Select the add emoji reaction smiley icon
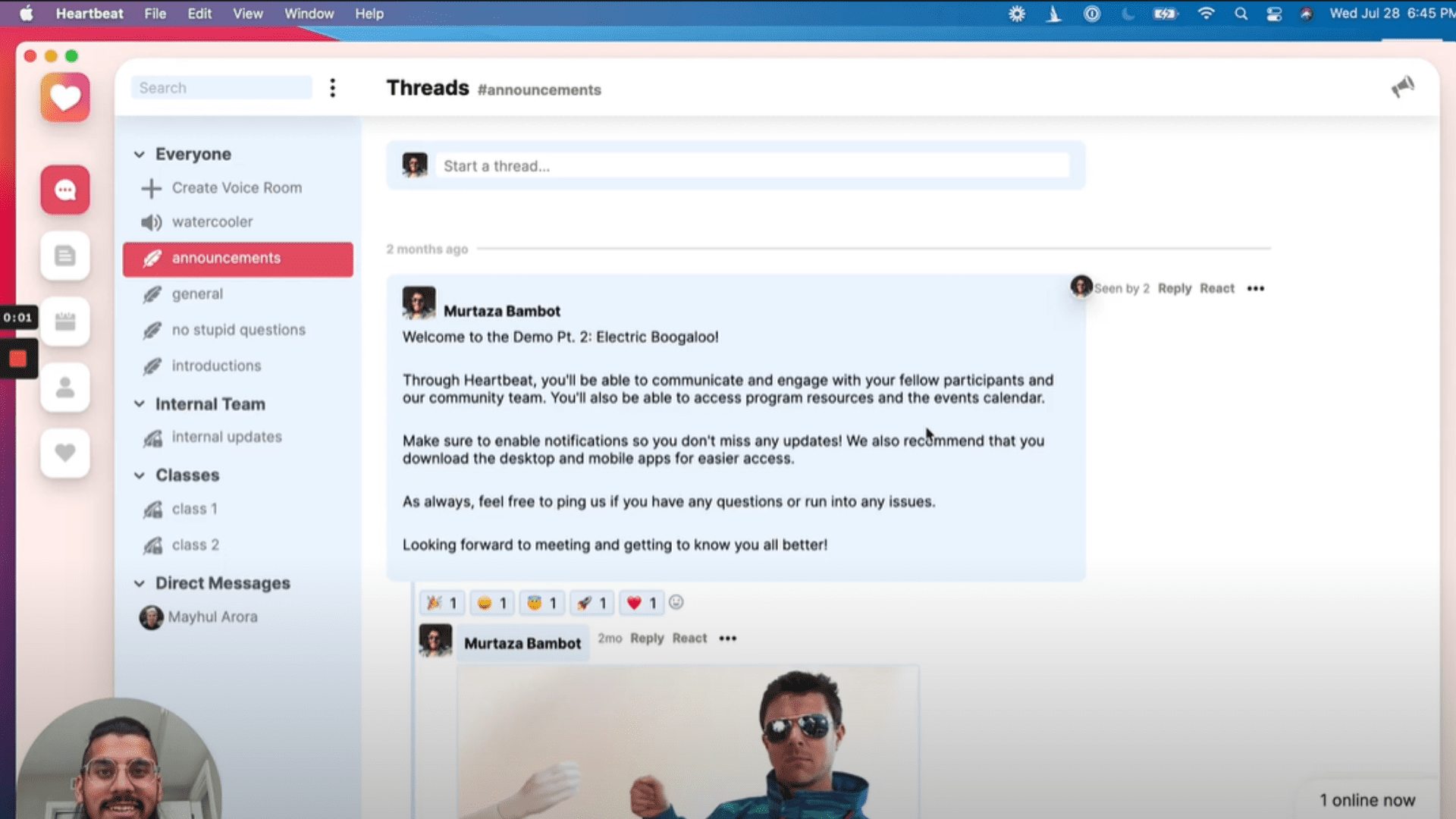 pyautogui.click(x=677, y=602)
